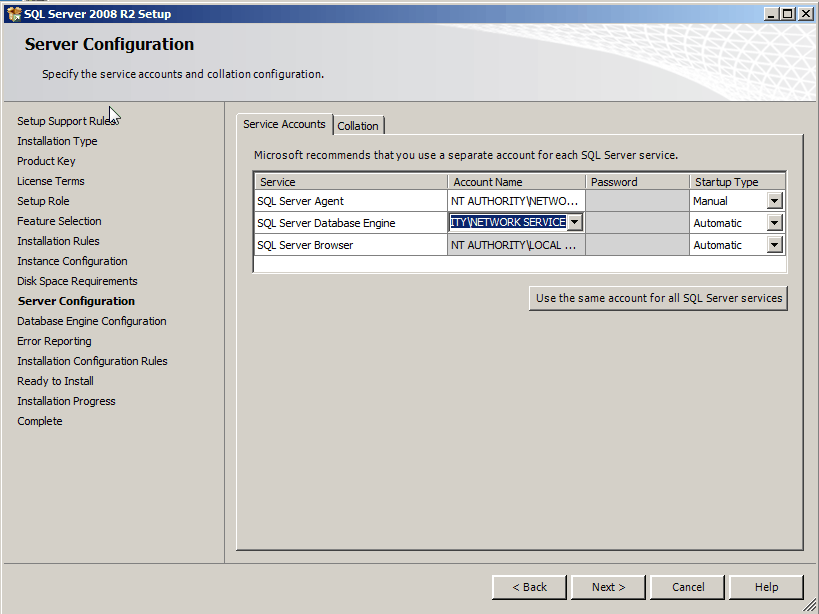
Task: Cancel the setup wizard
Action: [x=687, y=587]
